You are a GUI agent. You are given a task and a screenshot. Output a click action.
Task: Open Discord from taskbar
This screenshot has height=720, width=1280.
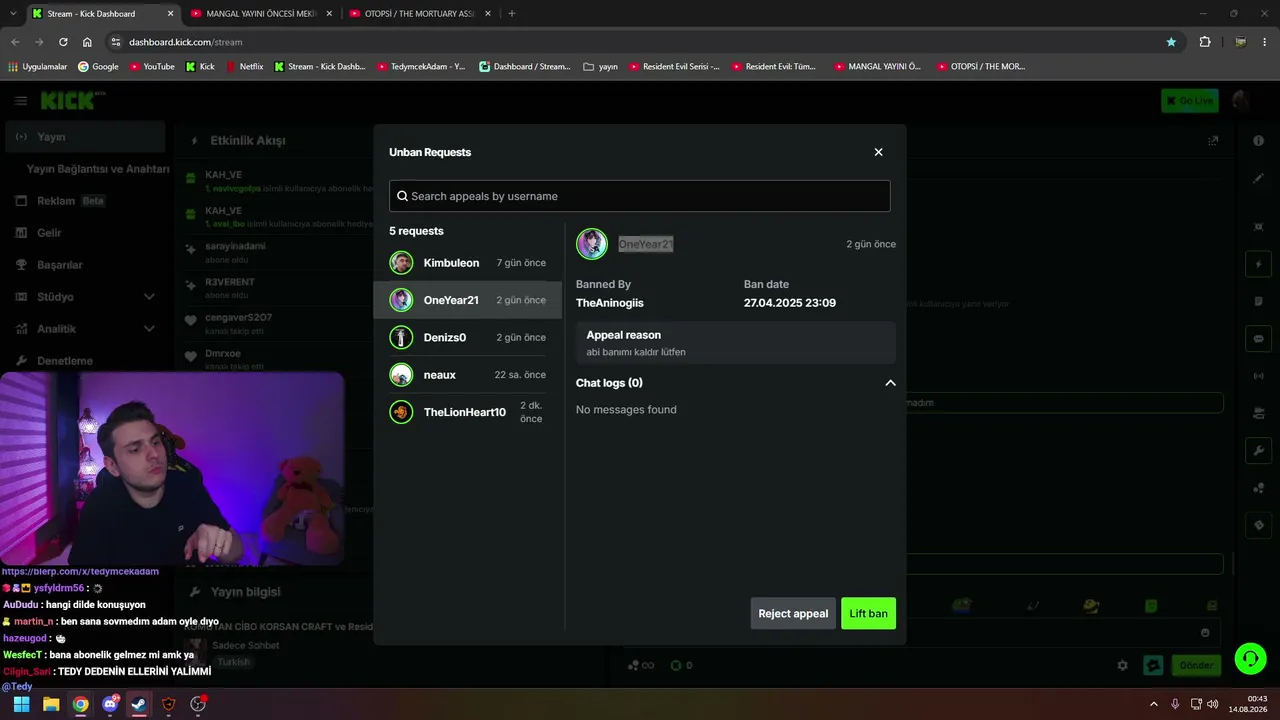tap(110, 704)
